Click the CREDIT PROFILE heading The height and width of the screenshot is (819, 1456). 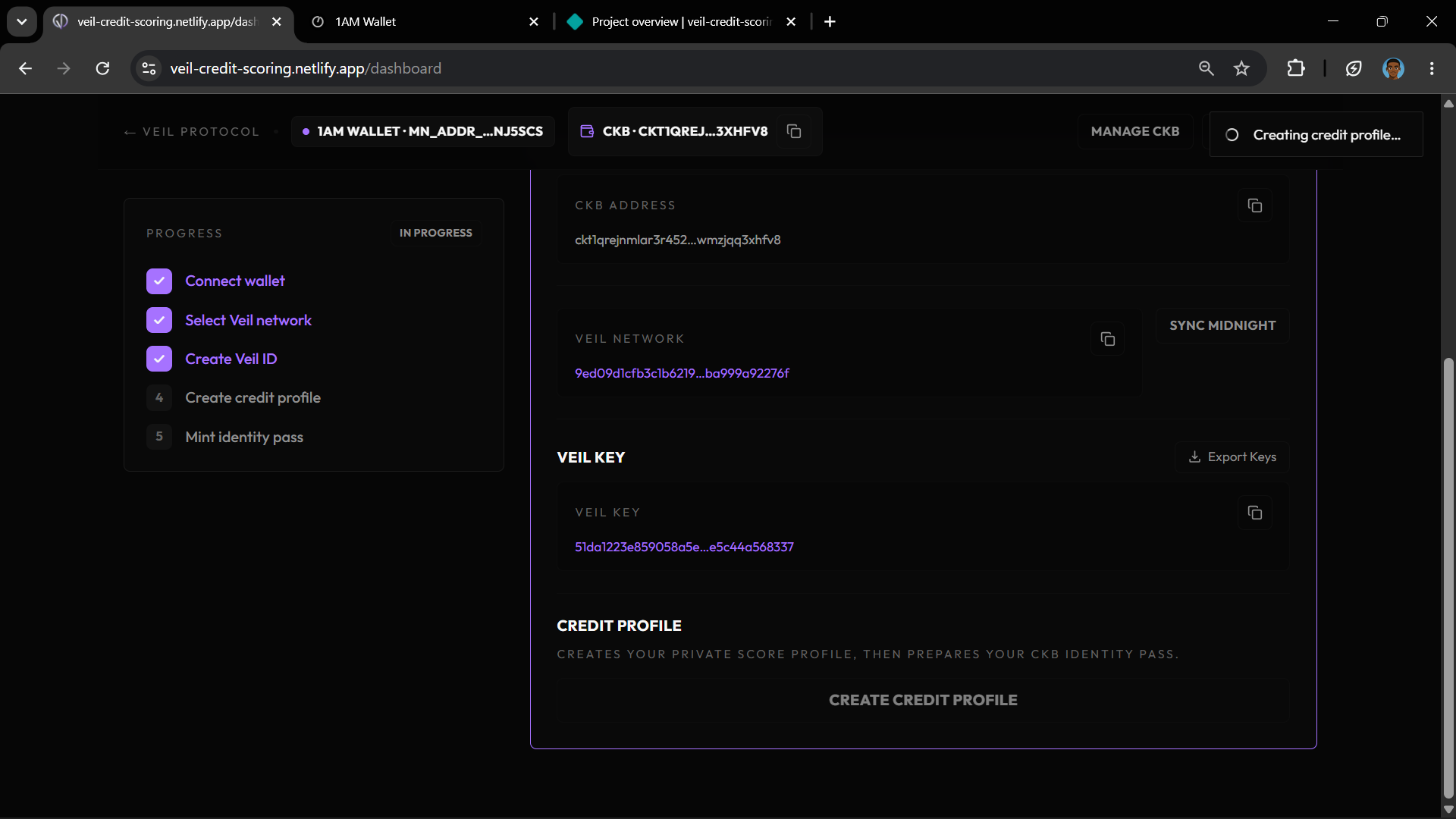pyautogui.click(x=619, y=626)
